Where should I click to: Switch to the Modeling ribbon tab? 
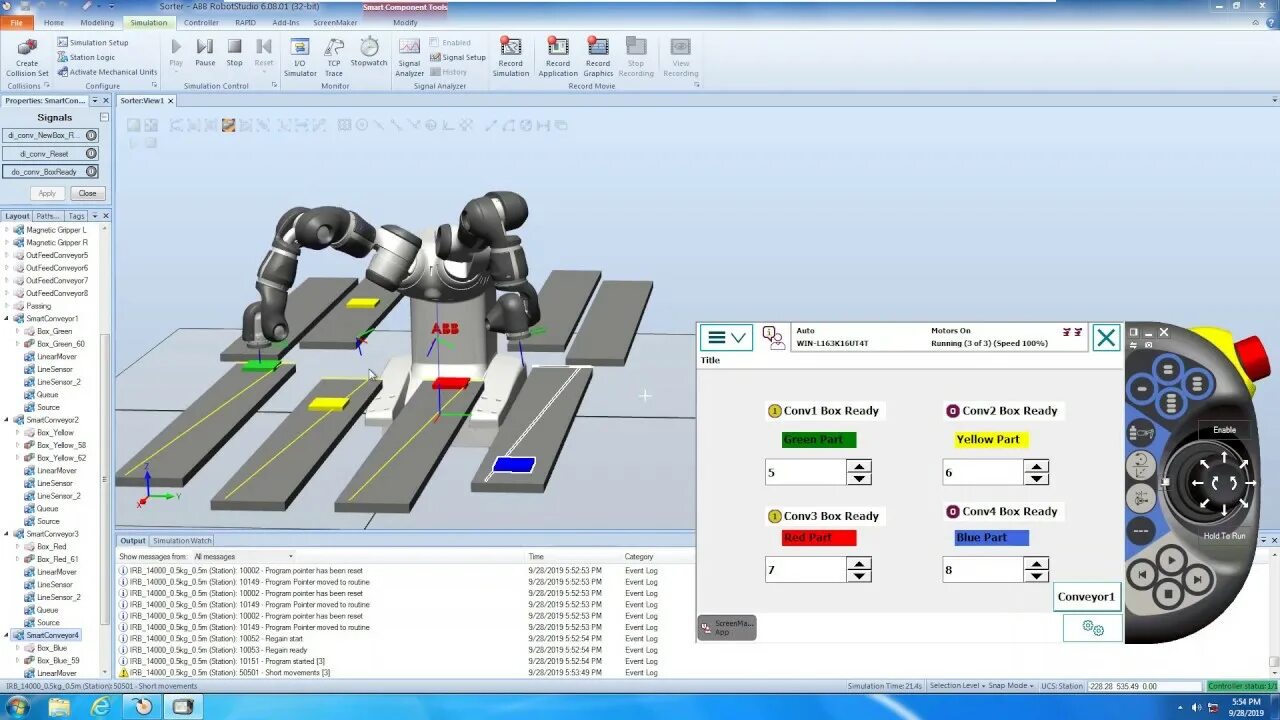tap(97, 22)
